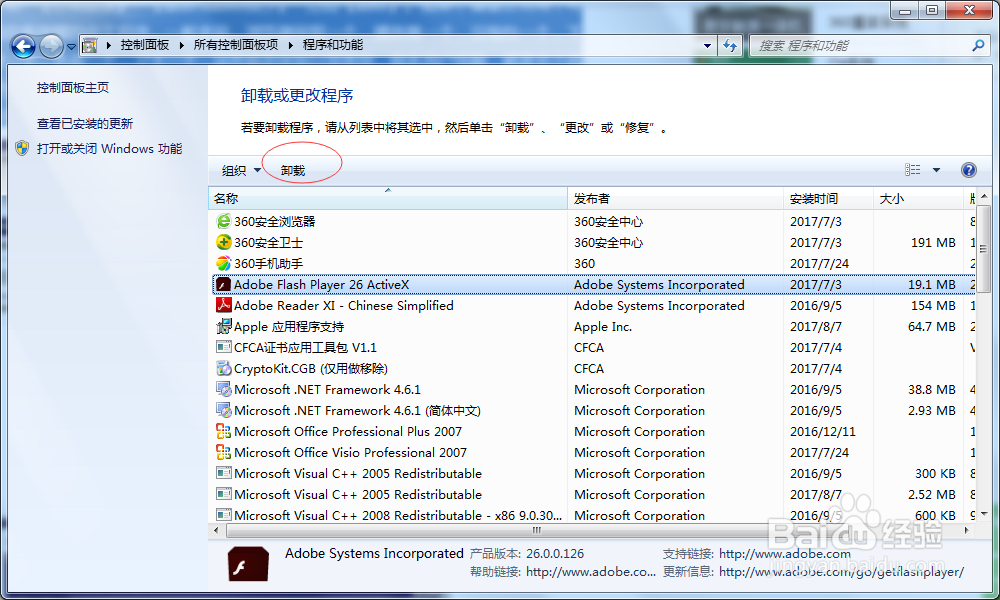Select the text 360安全浏览器
The image size is (1000, 600).
[x=274, y=221]
